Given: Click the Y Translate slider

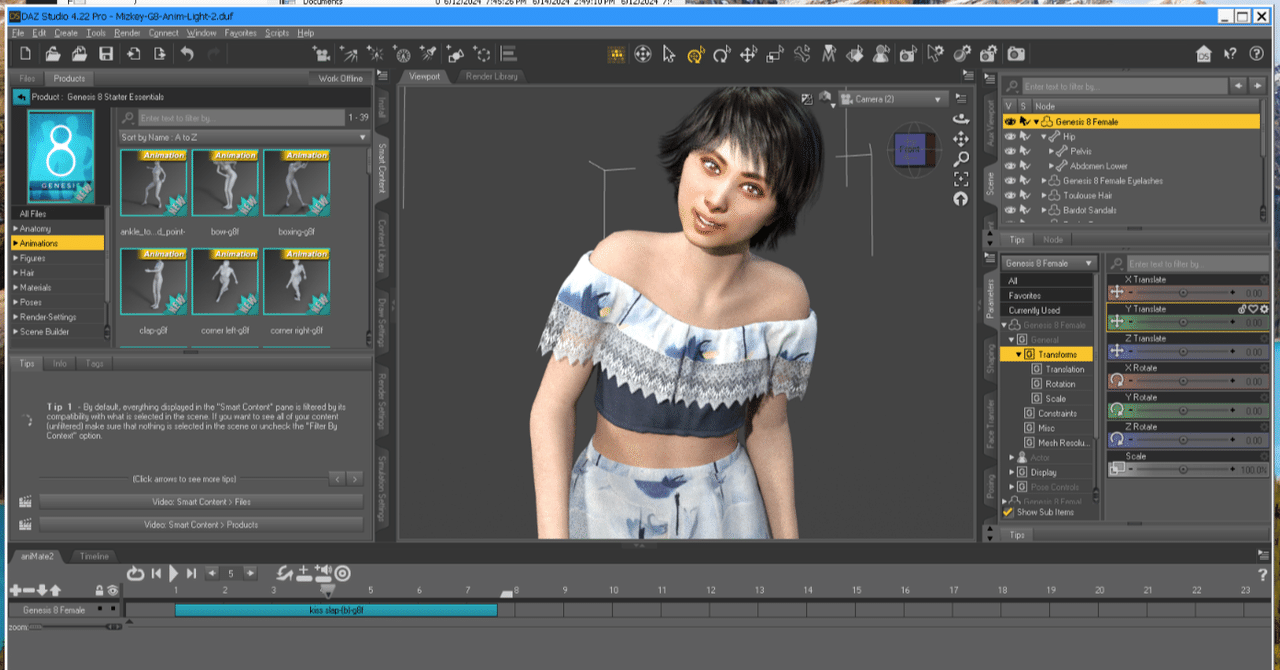Looking at the screenshot, I should pos(1183,322).
